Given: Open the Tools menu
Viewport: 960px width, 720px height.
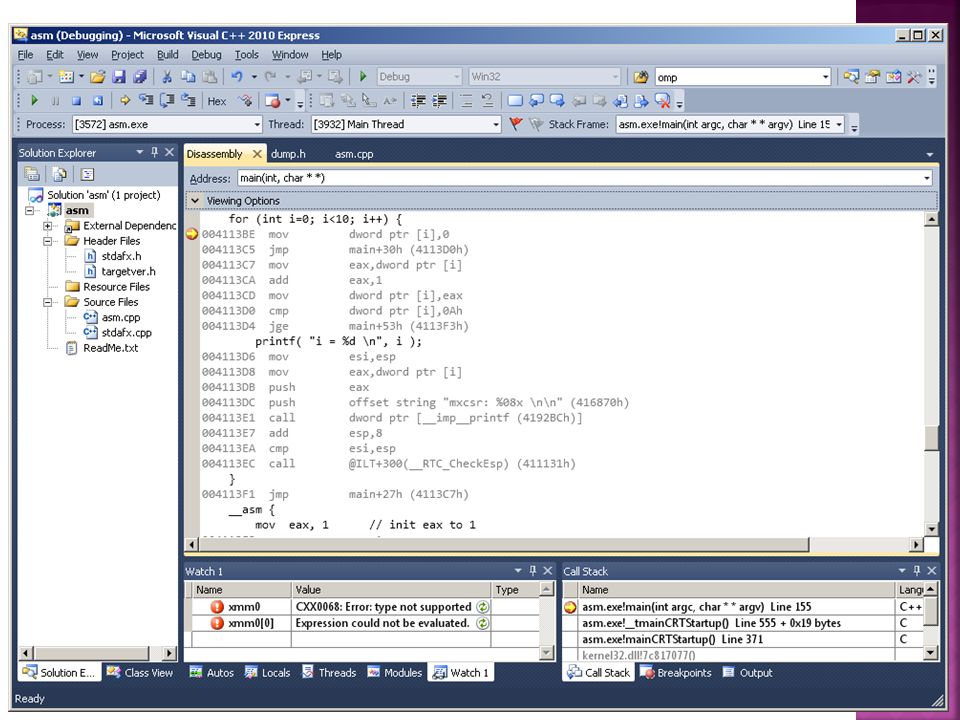Looking at the screenshot, I should [x=247, y=54].
